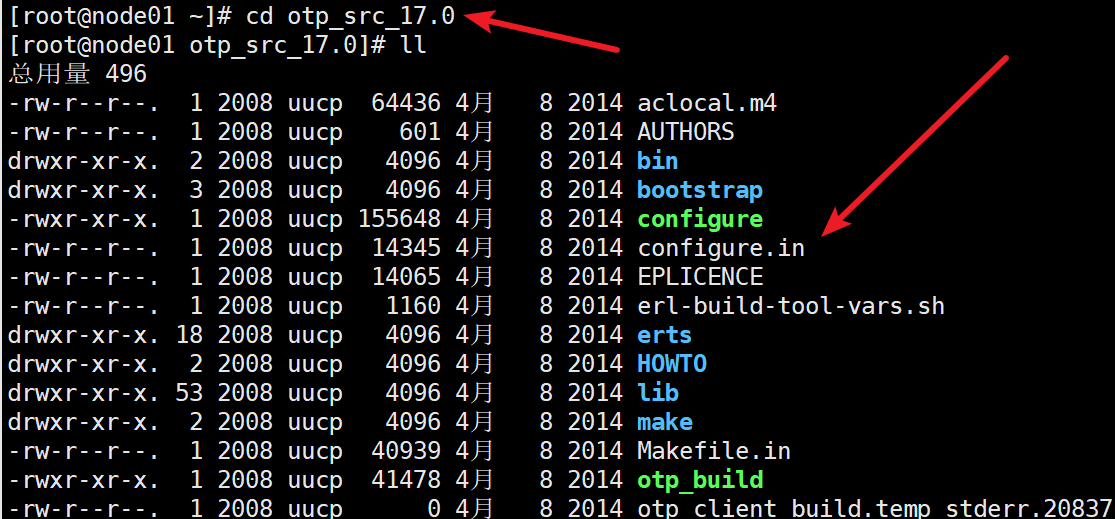Image resolution: width=1115 pixels, height=519 pixels.
Task: Click the file size 155648 of configure
Action: point(399,219)
